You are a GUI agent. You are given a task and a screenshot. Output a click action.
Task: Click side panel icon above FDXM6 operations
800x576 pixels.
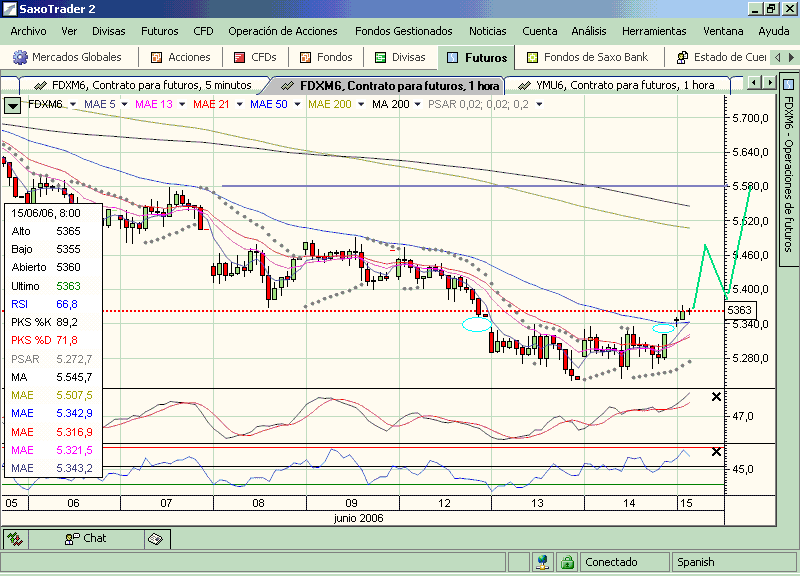point(788,84)
